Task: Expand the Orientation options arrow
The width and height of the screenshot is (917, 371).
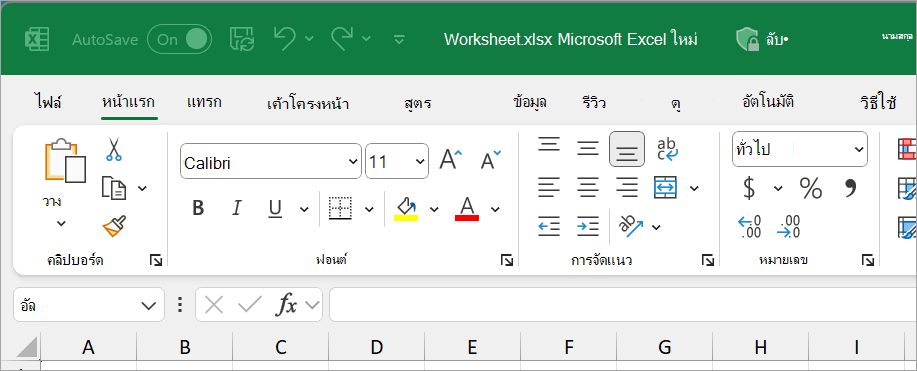Action: point(656,226)
